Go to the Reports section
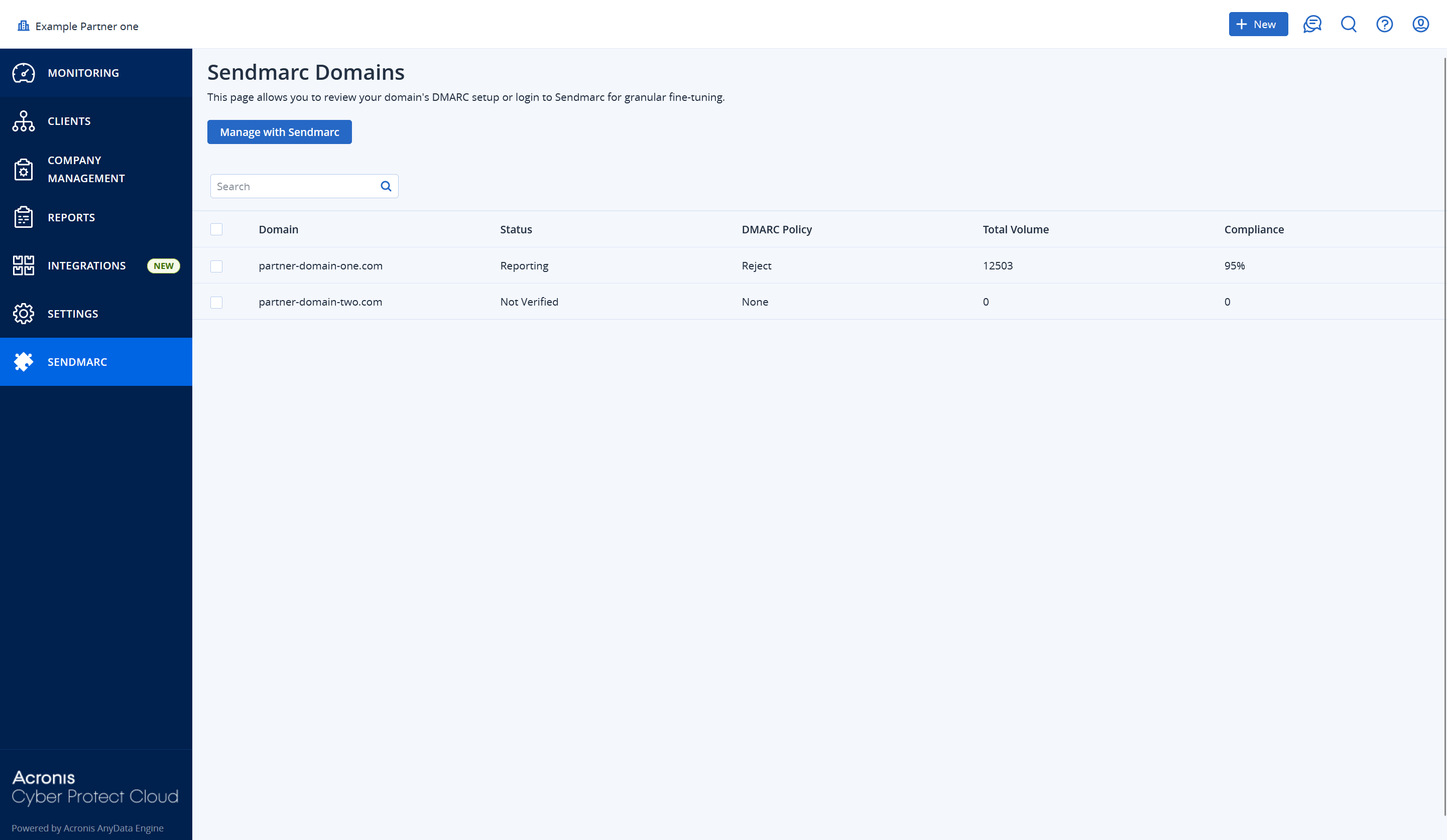Viewport: 1447px width, 840px height. tap(71, 217)
